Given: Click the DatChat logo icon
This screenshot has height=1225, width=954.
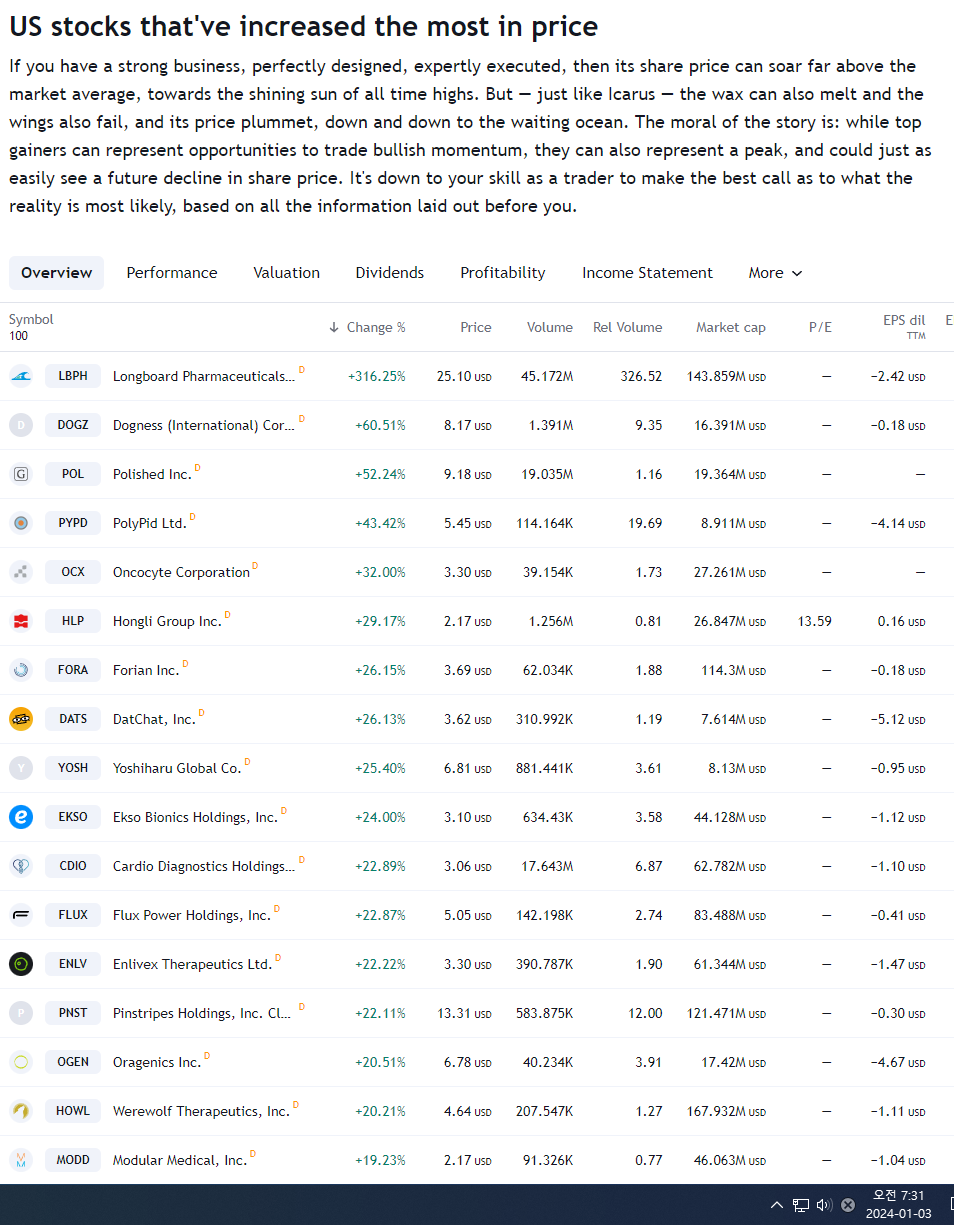Looking at the screenshot, I should (x=21, y=719).
